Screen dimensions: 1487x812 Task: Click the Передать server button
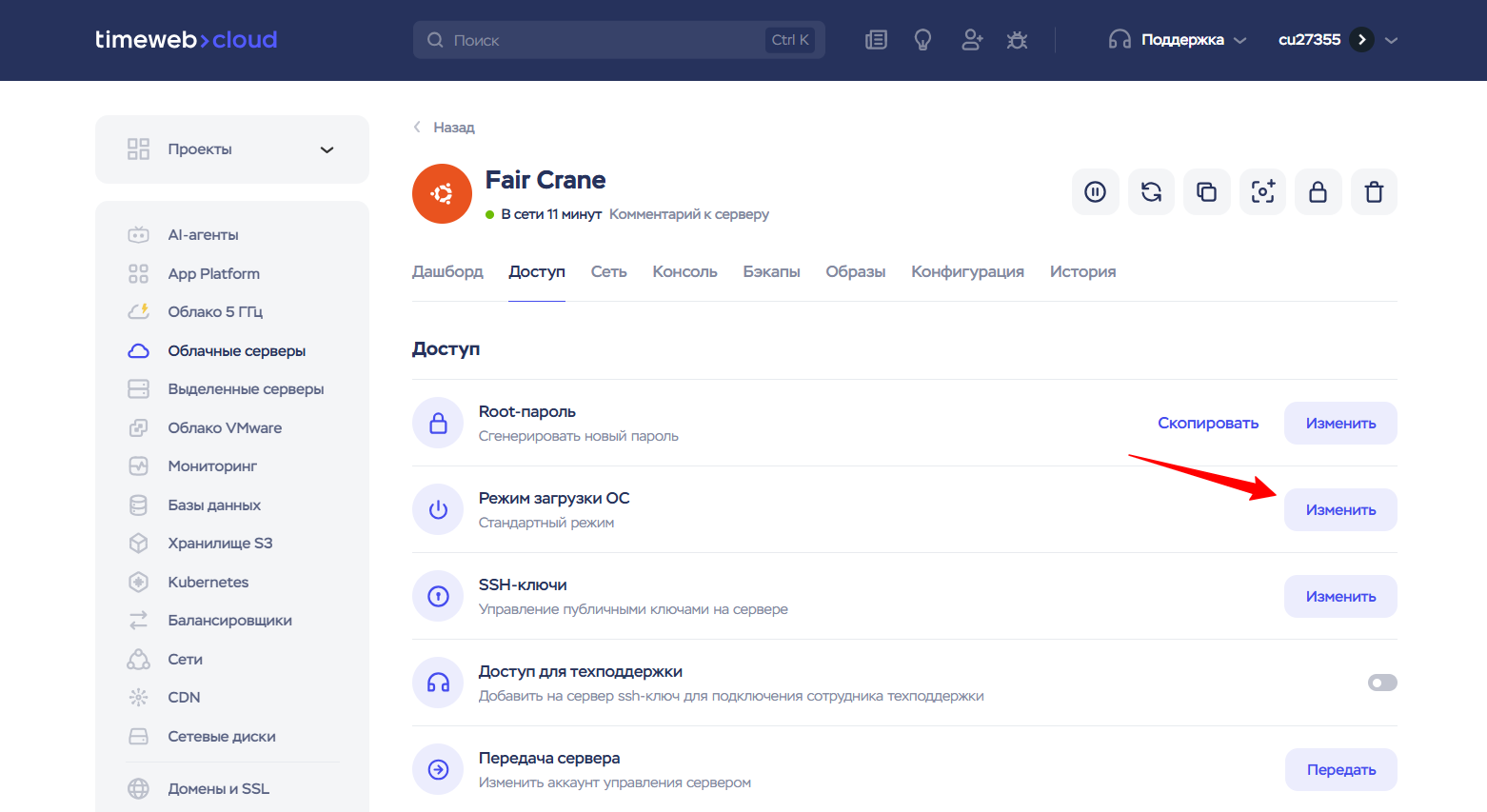1340,770
